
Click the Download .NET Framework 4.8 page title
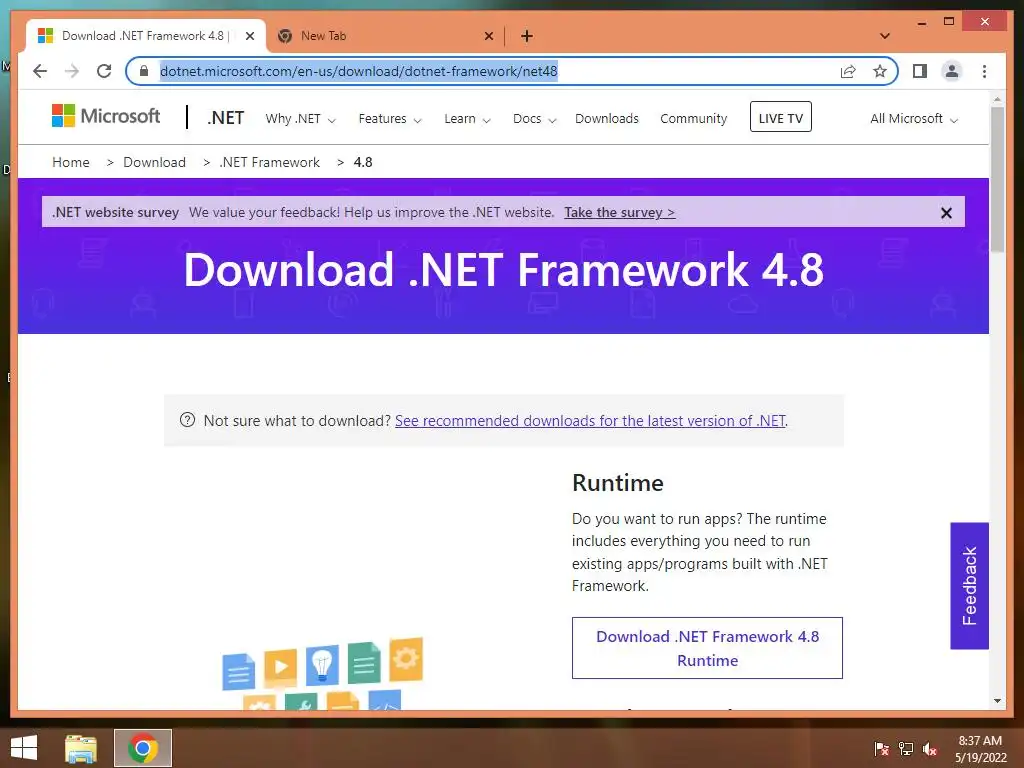coord(504,270)
